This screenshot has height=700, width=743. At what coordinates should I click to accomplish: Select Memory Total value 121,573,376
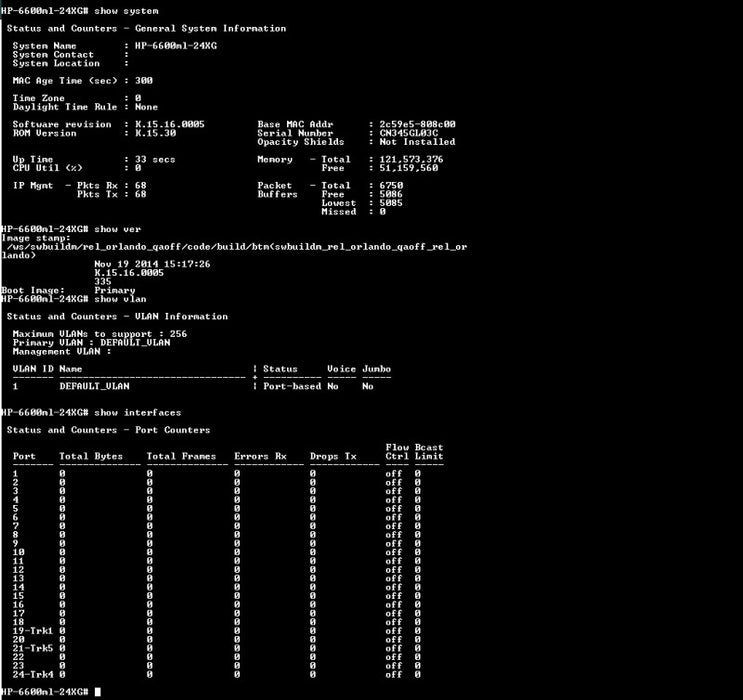411,159
